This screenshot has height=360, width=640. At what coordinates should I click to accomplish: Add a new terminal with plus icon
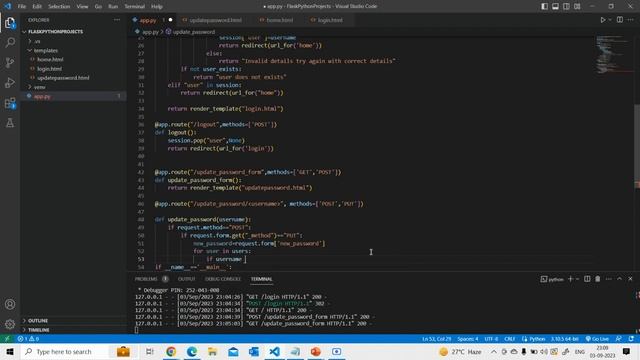click(571, 279)
